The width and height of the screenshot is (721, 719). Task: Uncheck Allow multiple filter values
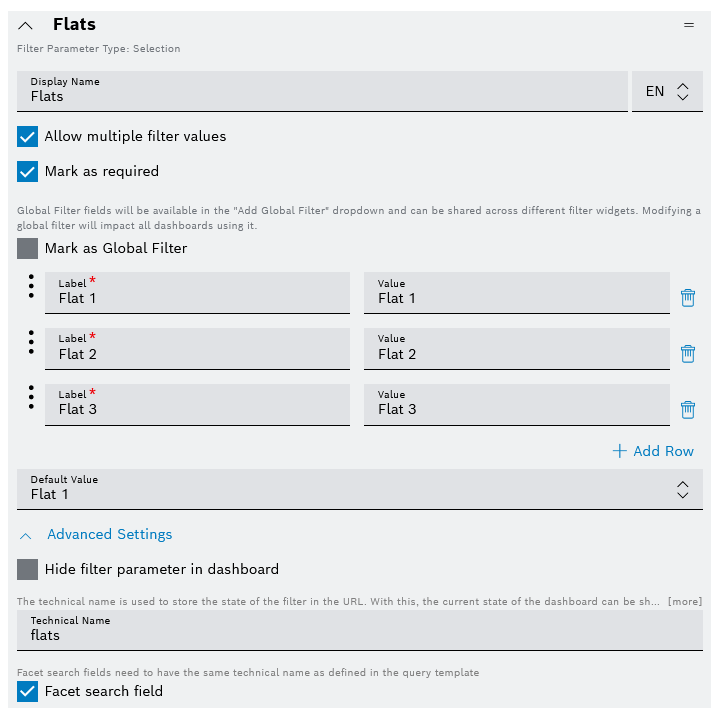28,137
